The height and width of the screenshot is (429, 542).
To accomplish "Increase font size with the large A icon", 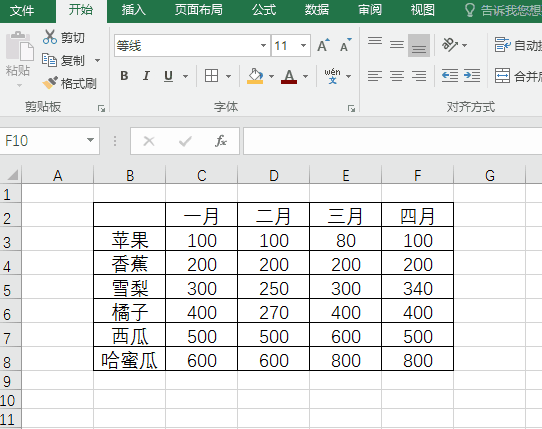I will (324, 45).
